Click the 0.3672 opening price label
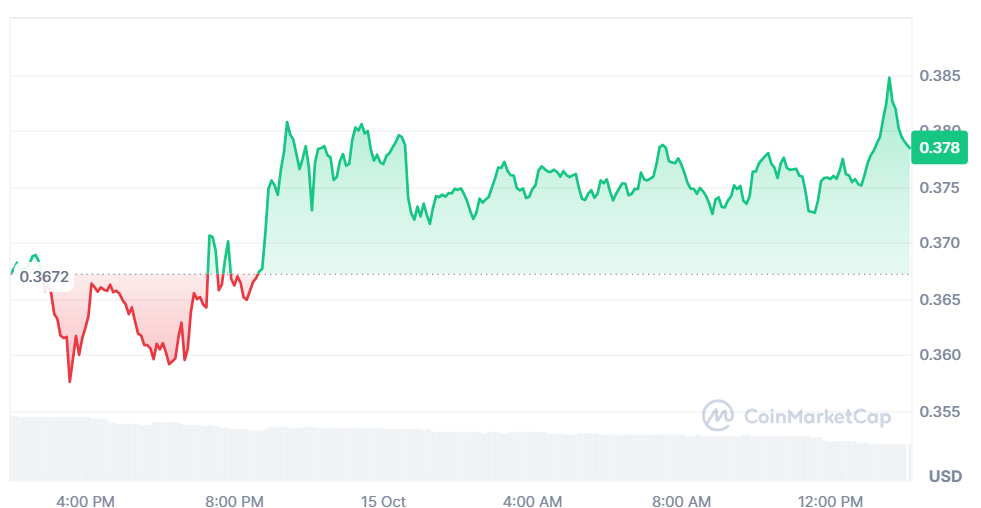981x508 pixels. pyautogui.click(x=45, y=277)
